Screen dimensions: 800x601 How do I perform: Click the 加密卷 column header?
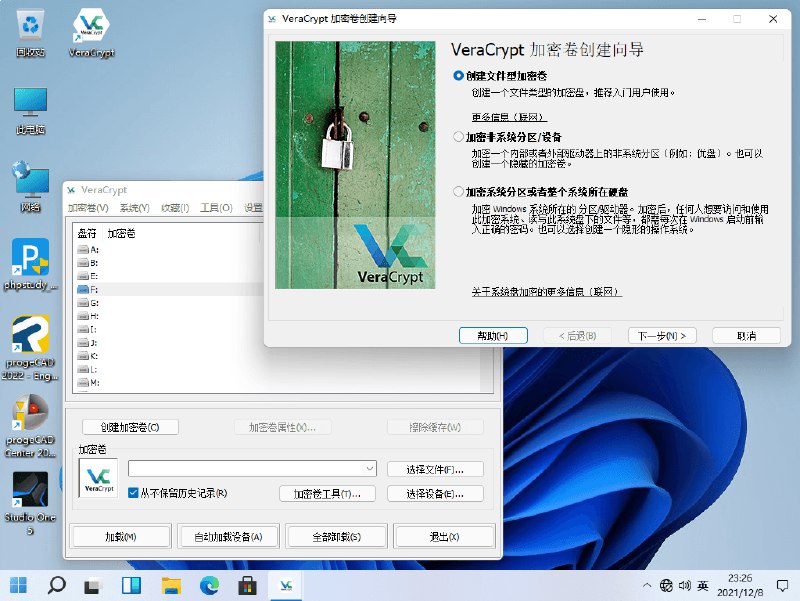[x=121, y=233]
